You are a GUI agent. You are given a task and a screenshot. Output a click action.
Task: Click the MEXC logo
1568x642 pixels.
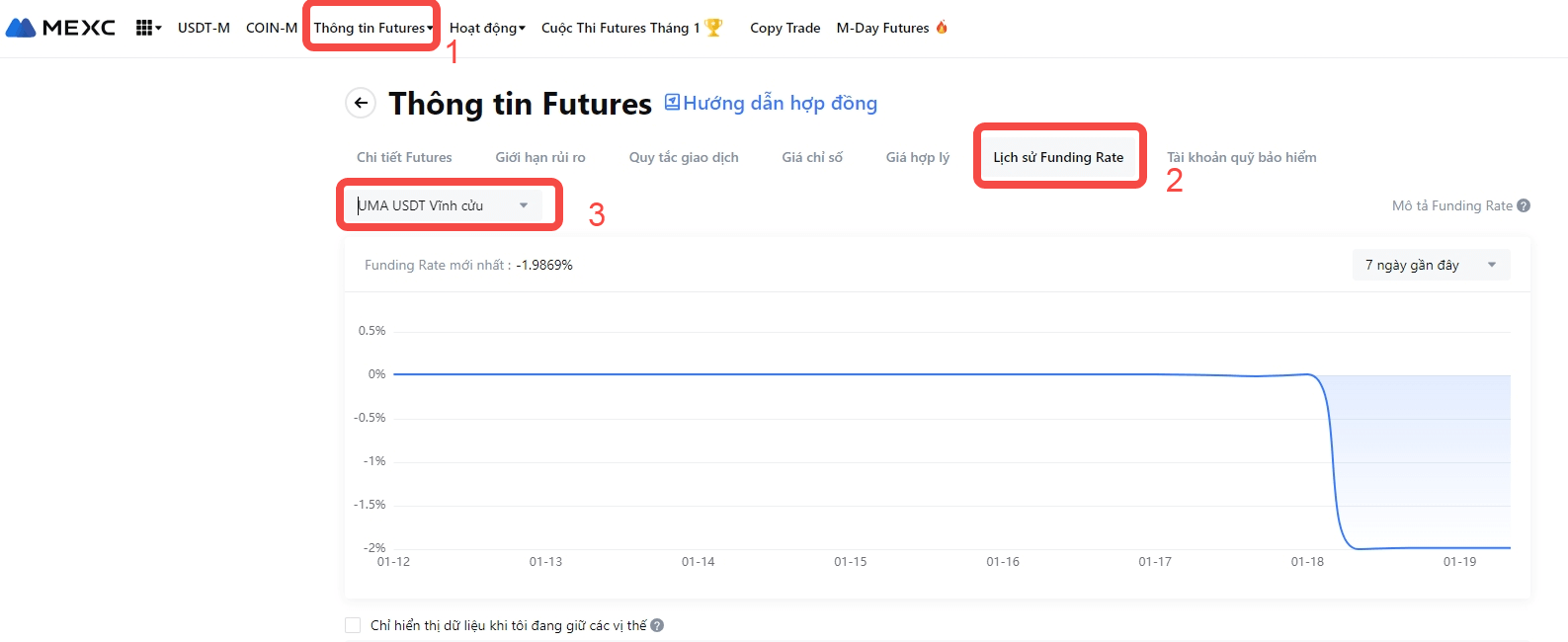pyautogui.click(x=60, y=28)
